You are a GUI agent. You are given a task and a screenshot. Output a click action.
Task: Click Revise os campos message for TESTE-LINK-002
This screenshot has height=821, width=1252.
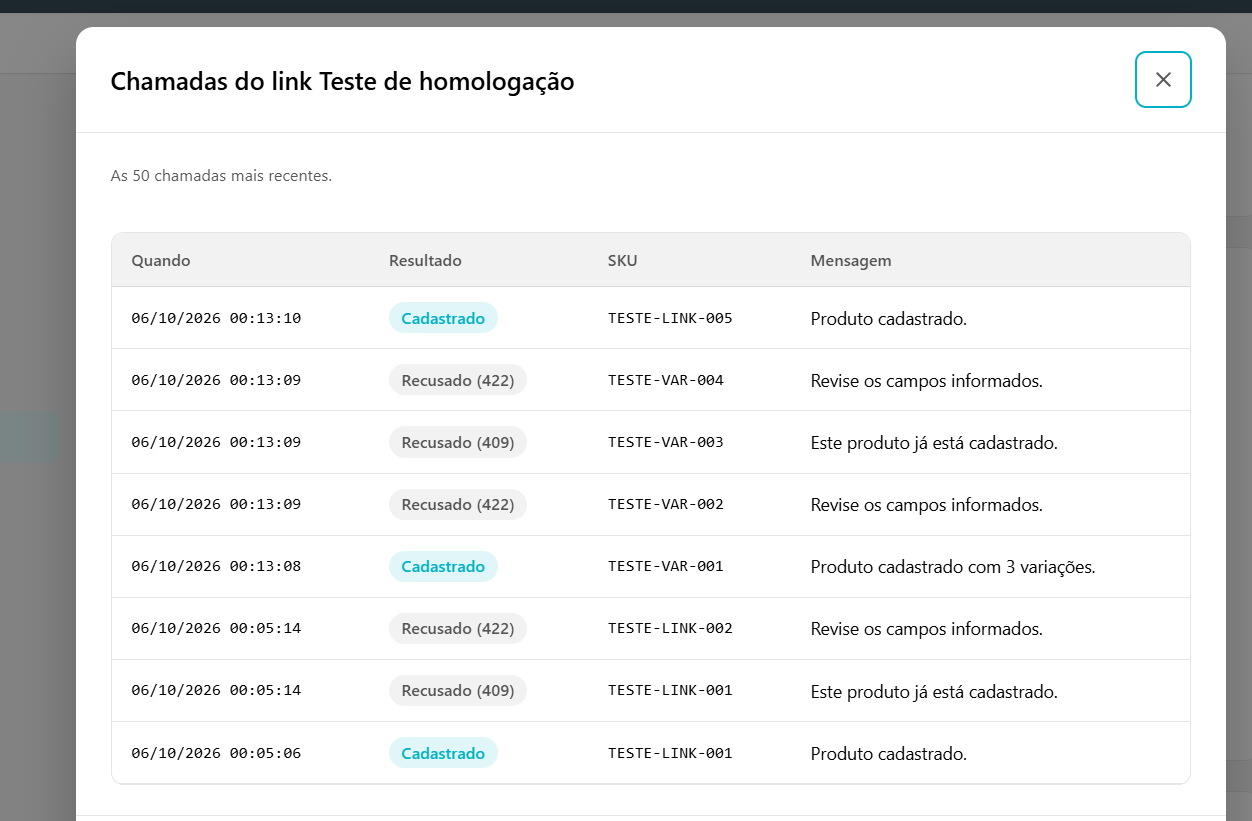(927, 629)
